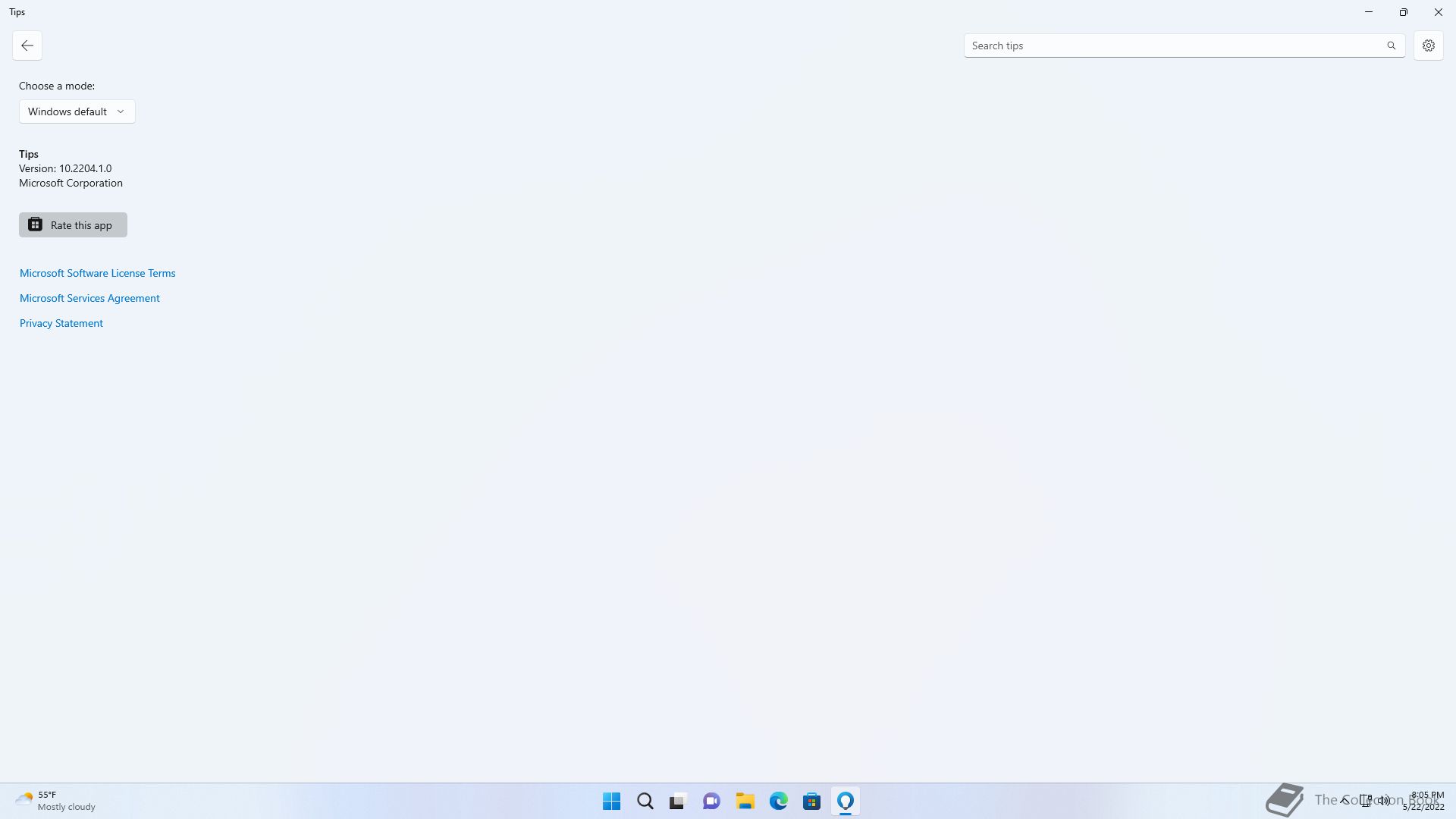Open File Explorer from taskbar
The height and width of the screenshot is (819, 1456).
click(745, 802)
